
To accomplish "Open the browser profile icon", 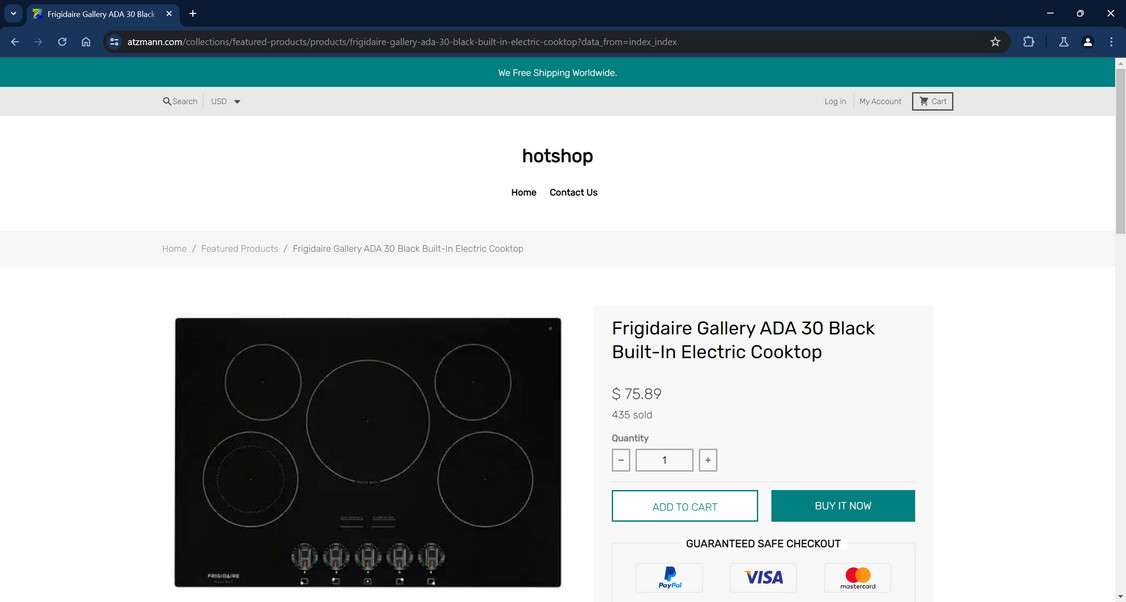I will coord(1087,42).
